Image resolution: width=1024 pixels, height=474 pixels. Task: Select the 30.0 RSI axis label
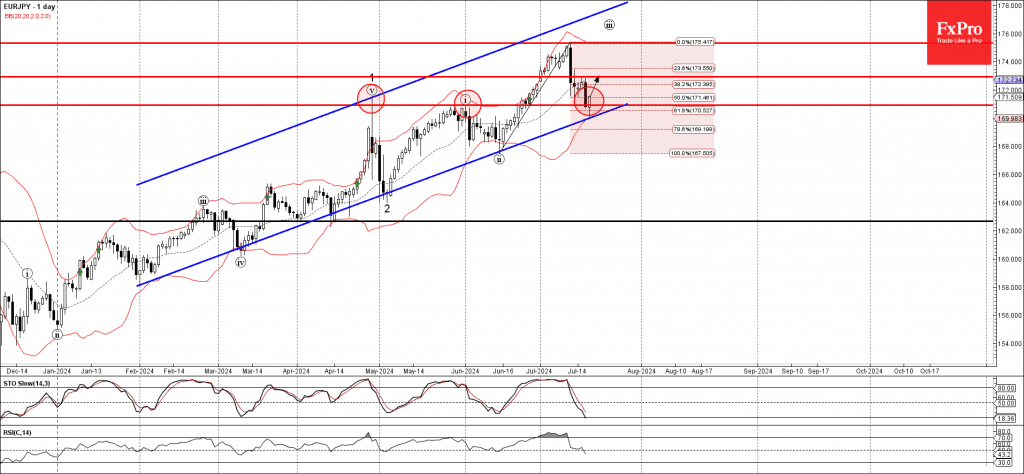[1004, 462]
